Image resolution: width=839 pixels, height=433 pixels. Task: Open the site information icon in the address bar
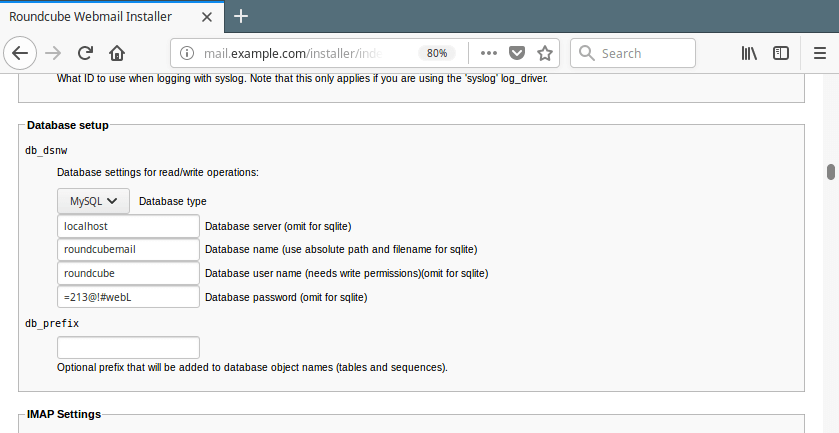pyautogui.click(x=187, y=53)
